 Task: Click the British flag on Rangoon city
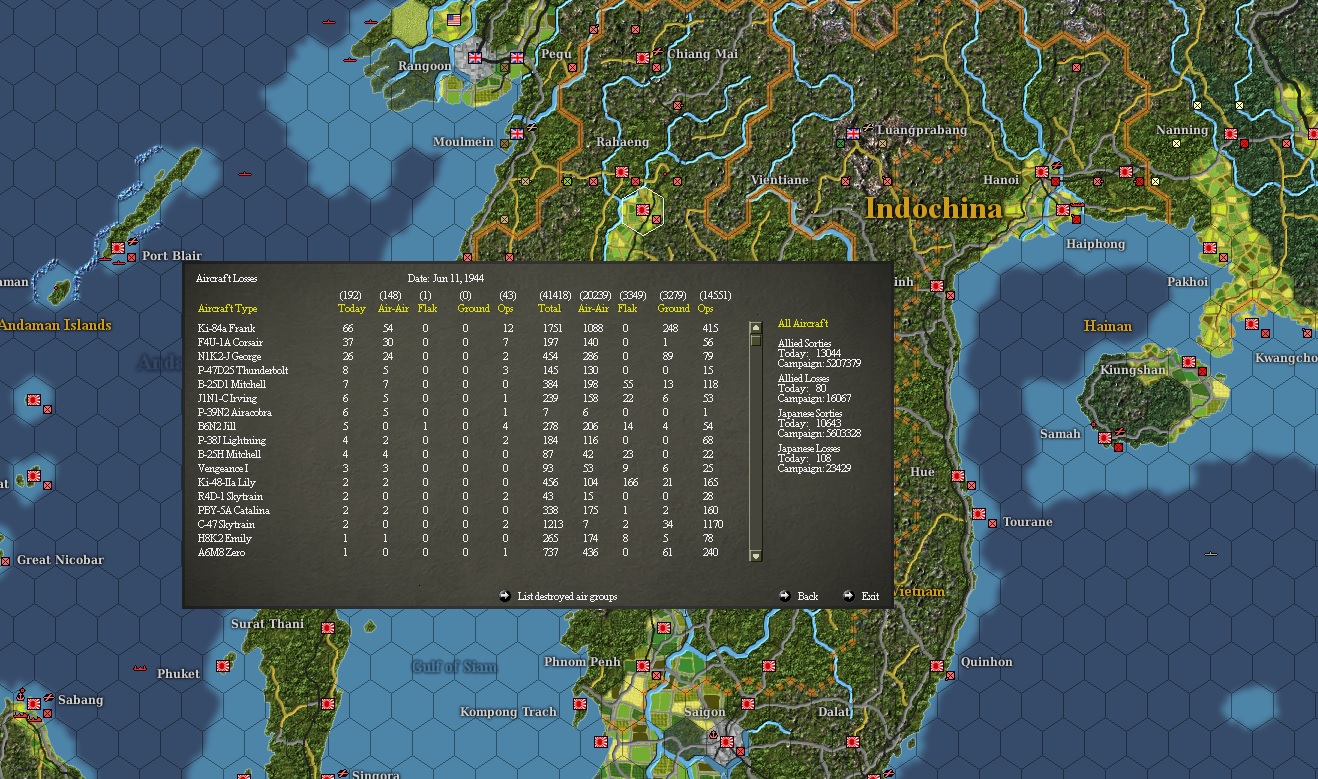coord(476,58)
